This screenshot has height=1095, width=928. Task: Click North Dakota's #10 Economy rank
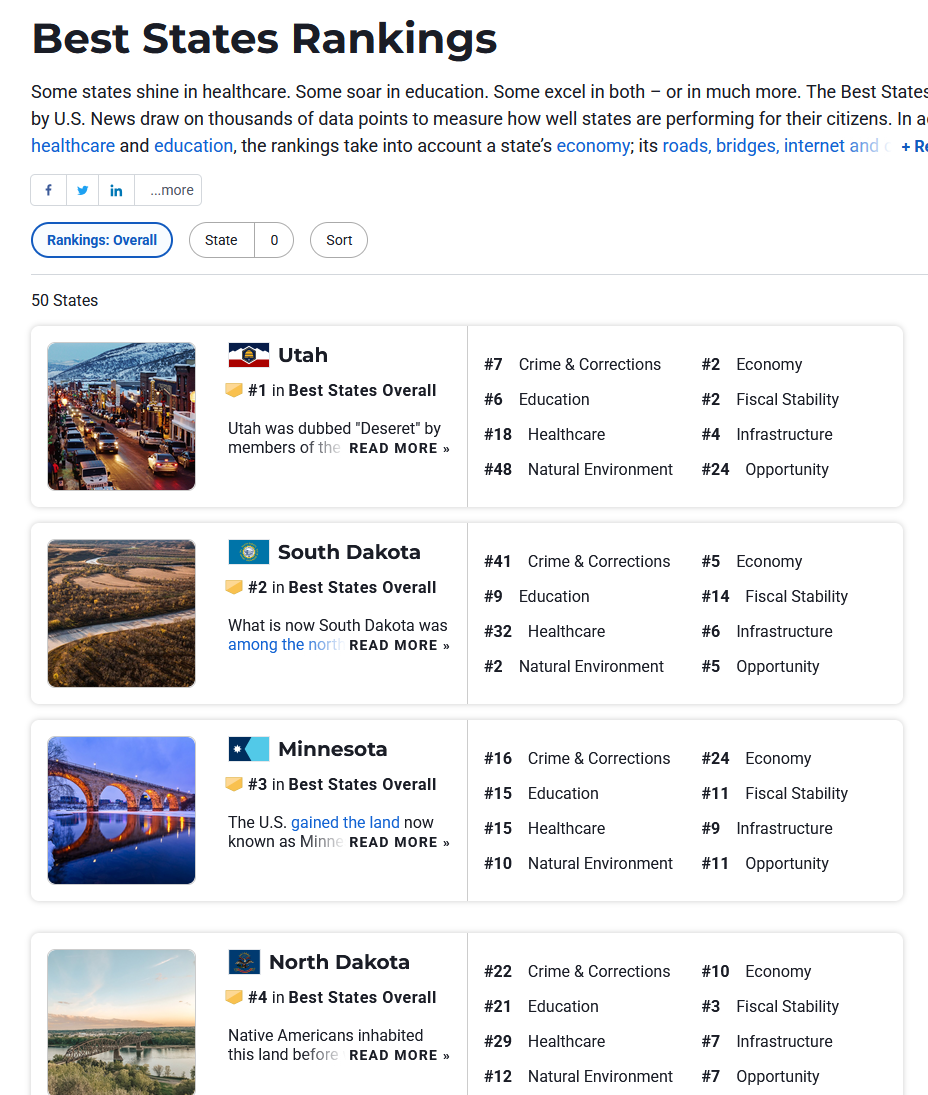tap(757, 971)
